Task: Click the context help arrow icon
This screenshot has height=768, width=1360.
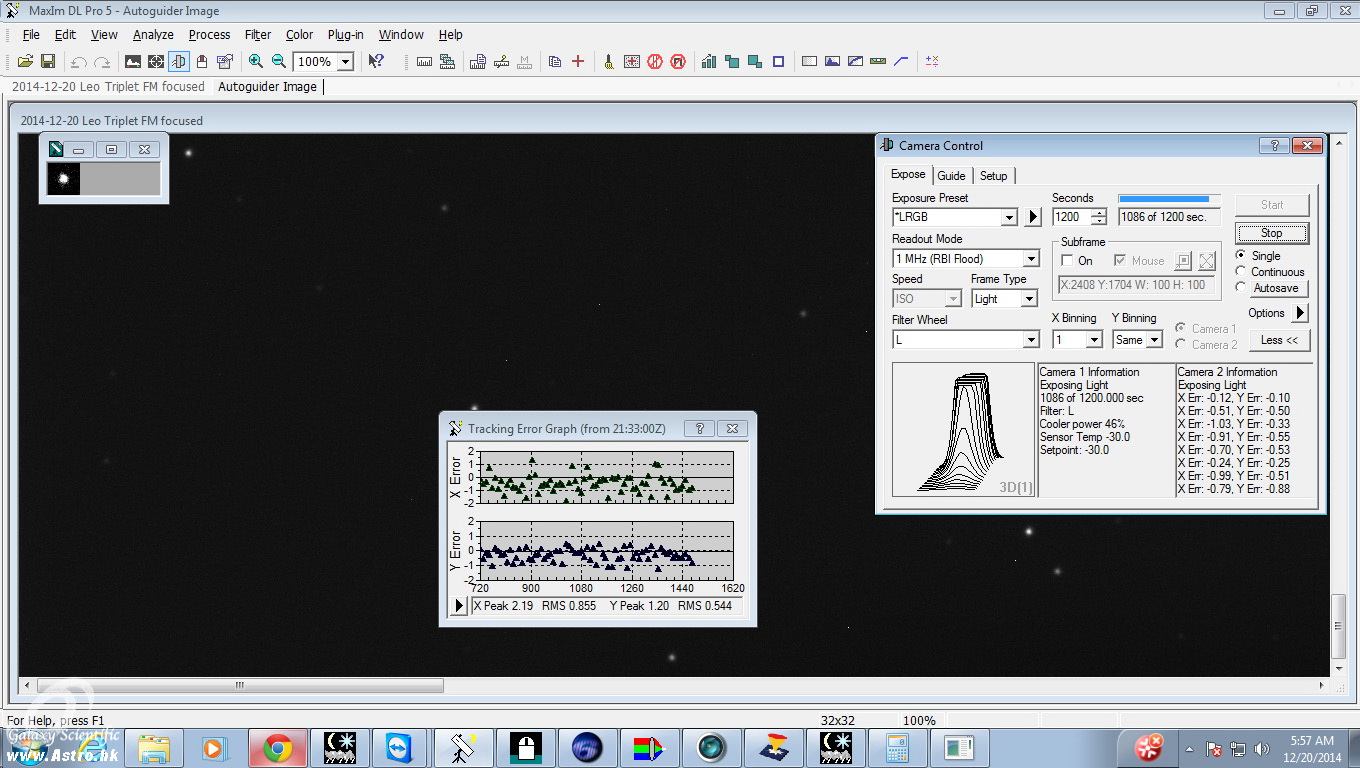Action: pyautogui.click(x=376, y=61)
